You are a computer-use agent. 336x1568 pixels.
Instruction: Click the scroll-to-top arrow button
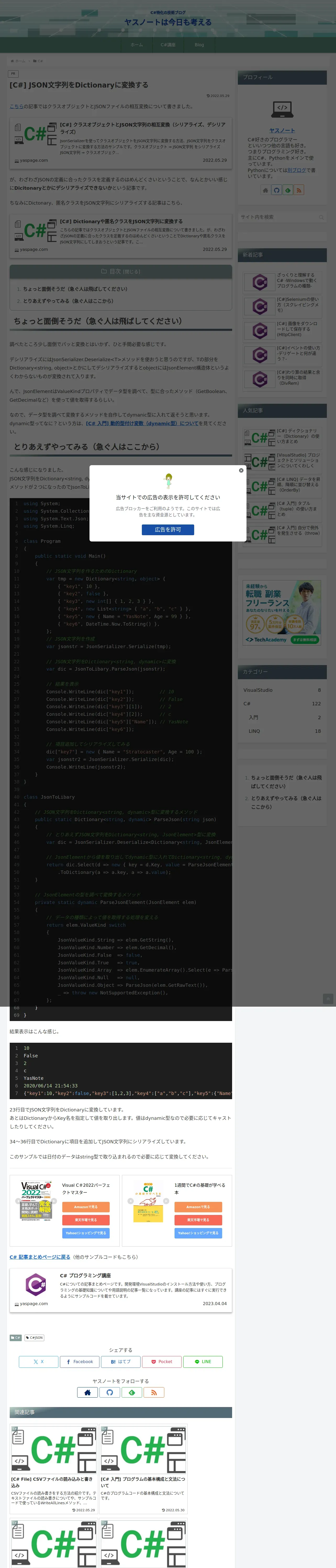coord(328,999)
